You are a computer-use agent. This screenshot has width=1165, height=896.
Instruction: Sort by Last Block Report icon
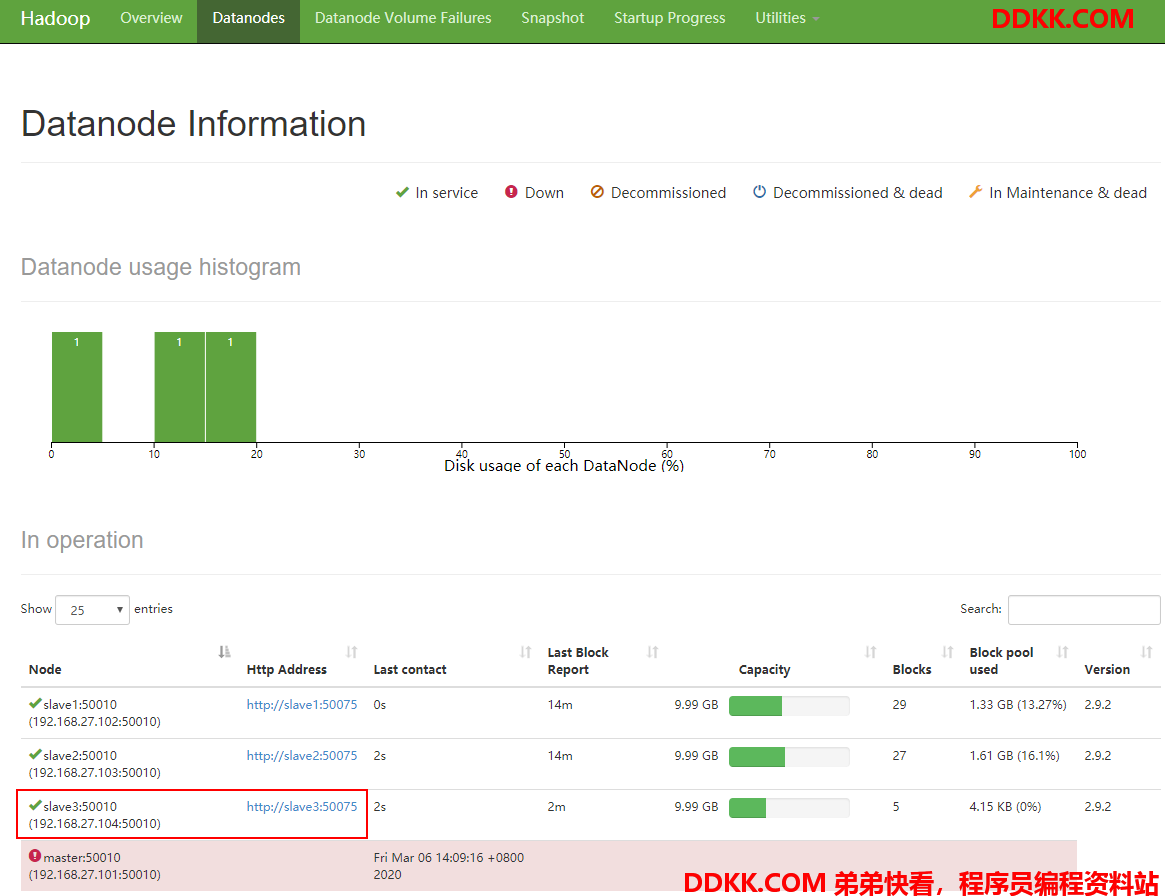tap(652, 652)
